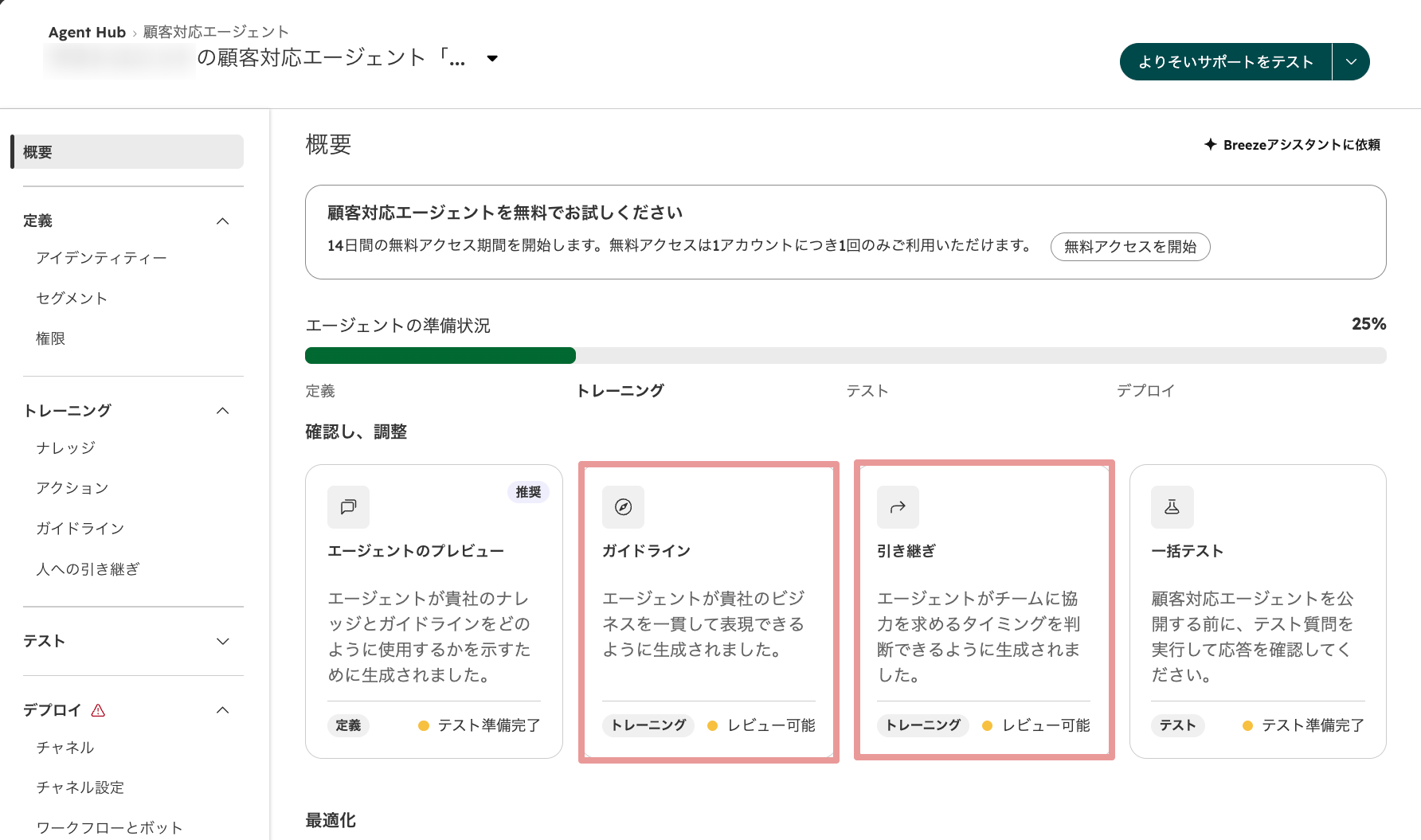Click Agent Hub breadcrumb link
1421x840 pixels.
tap(87, 32)
